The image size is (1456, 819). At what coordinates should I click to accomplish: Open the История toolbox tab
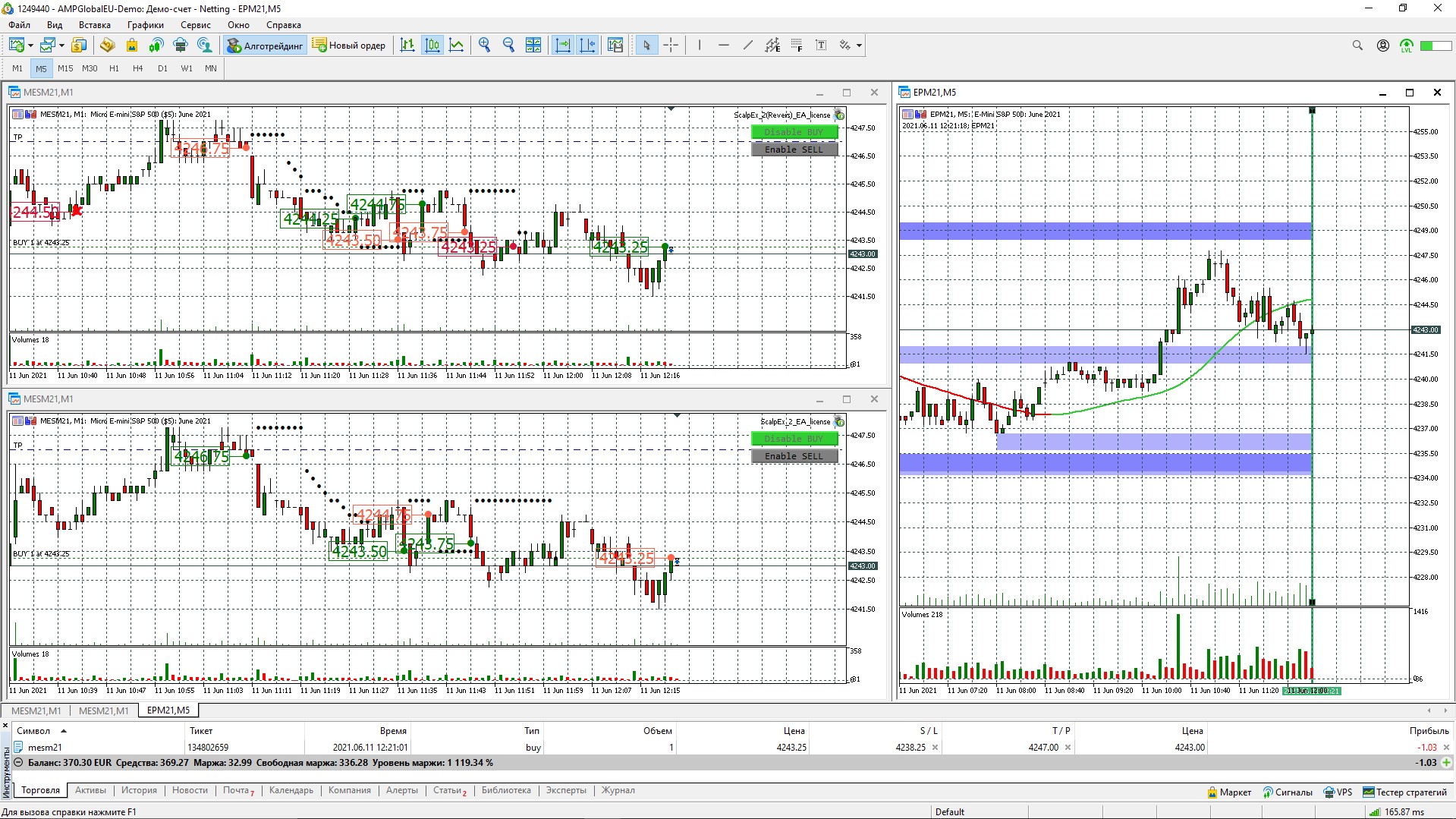[139, 790]
